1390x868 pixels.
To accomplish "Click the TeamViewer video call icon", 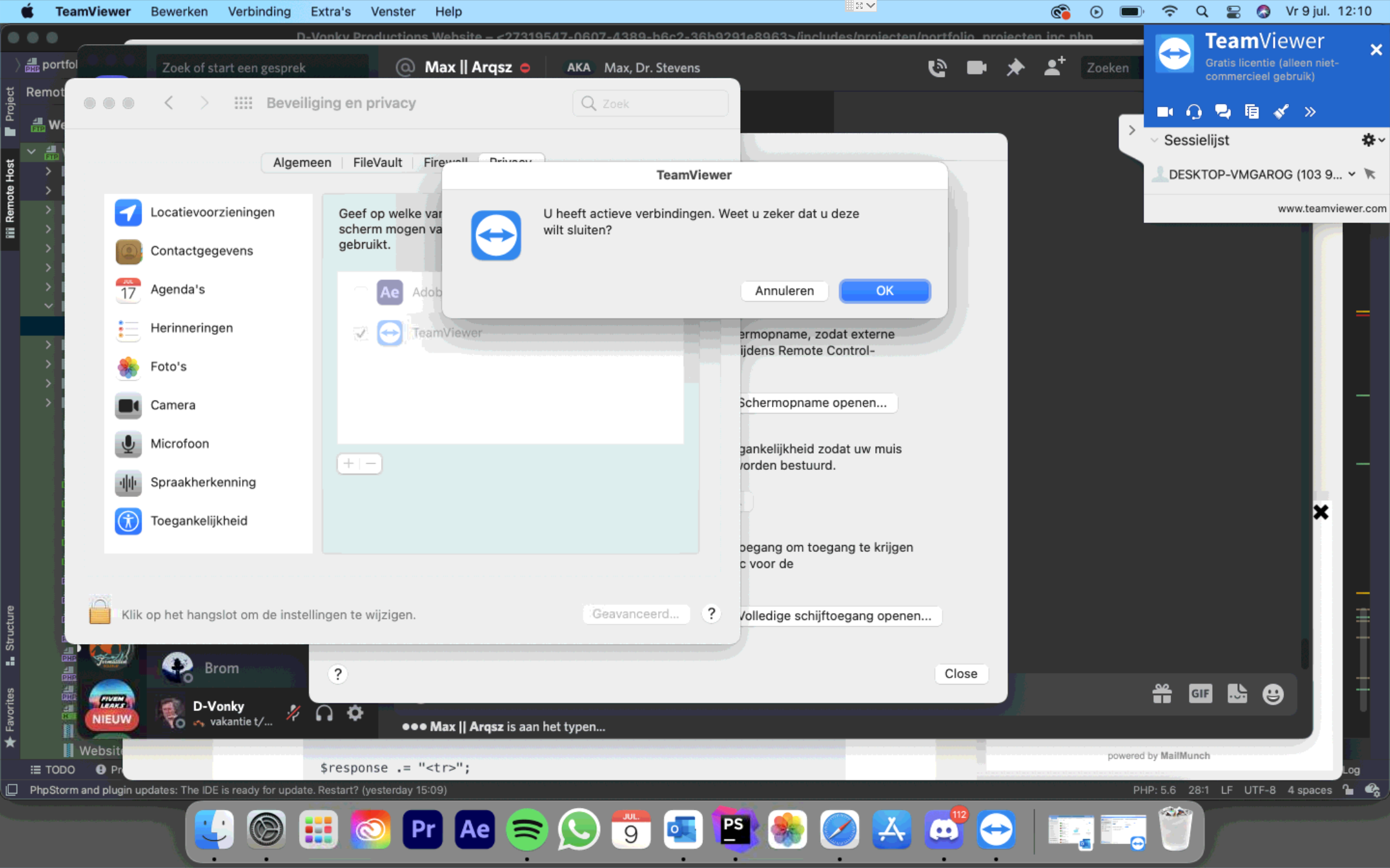I will point(1165,112).
